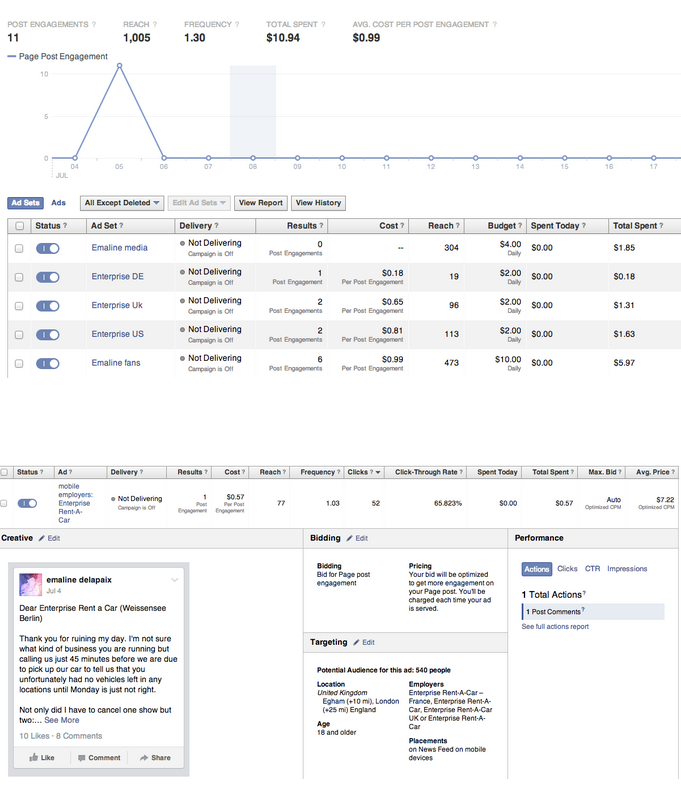Image resolution: width=681 pixels, height=785 pixels.
Task: Click the help icon next to Total Spent summary
Action: click(323, 24)
